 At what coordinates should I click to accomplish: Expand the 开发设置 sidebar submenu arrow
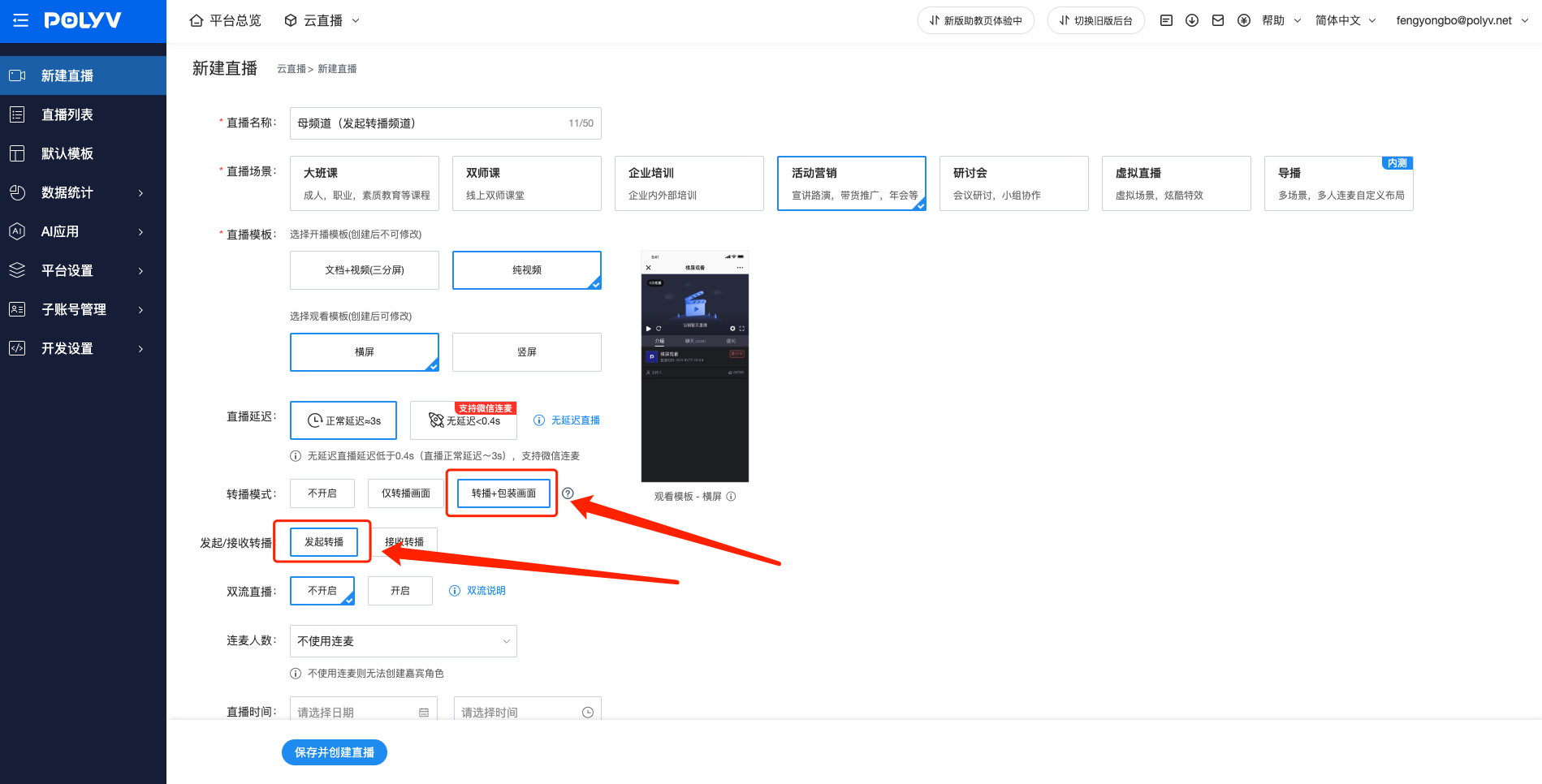coord(141,349)
